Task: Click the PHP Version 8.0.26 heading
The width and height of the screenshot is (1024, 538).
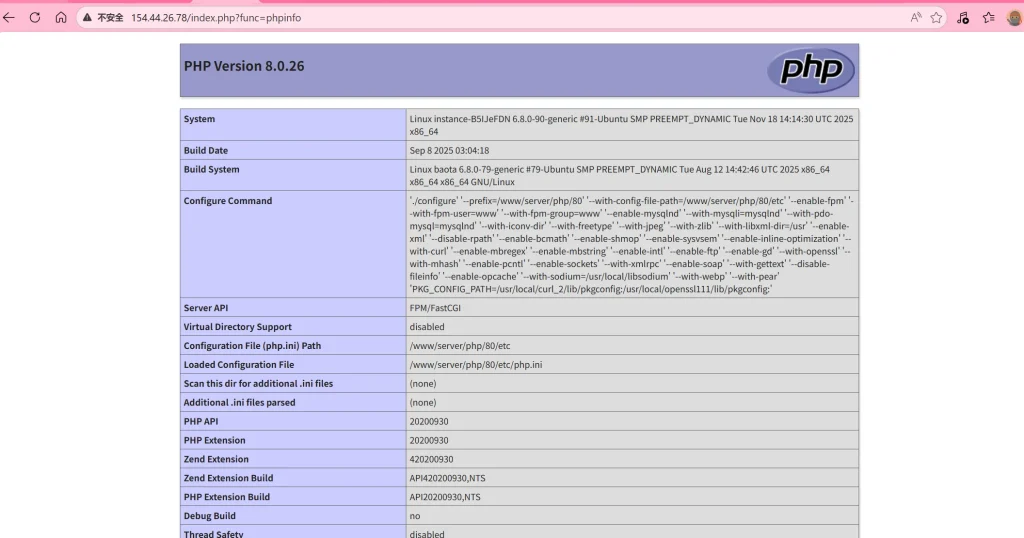Action: point(244,66)
